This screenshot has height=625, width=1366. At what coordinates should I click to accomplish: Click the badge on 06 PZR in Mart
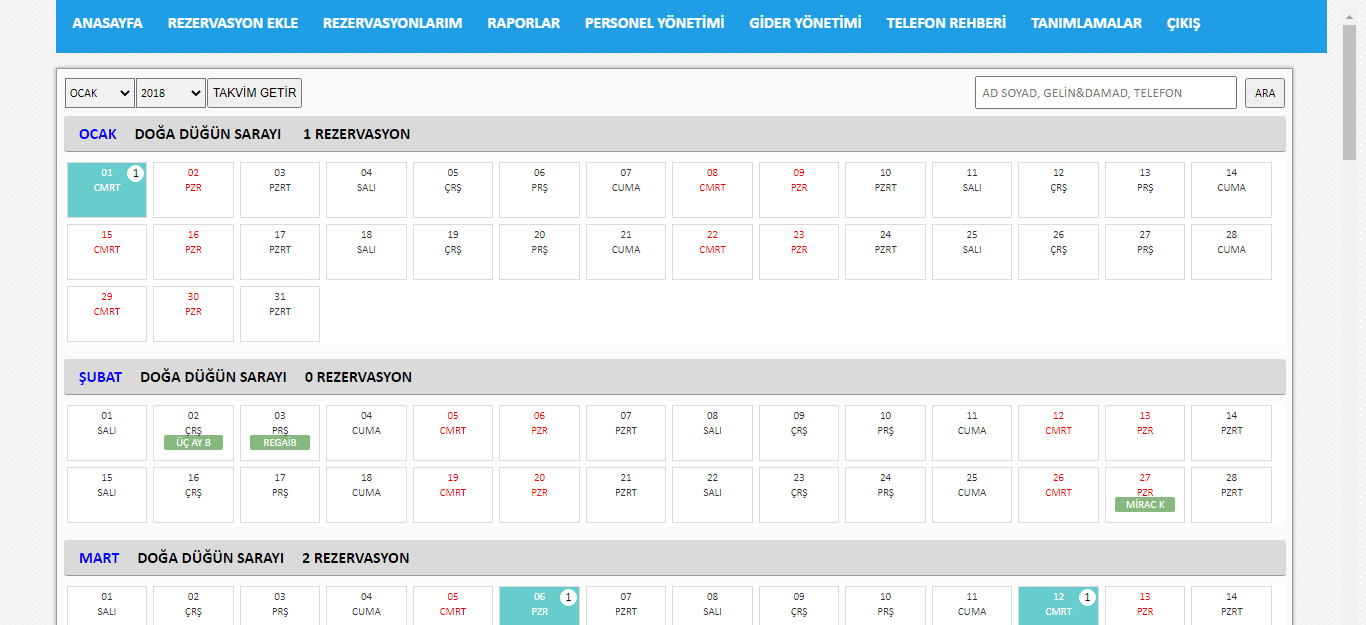pyautogui.click(x=568, y=598)
